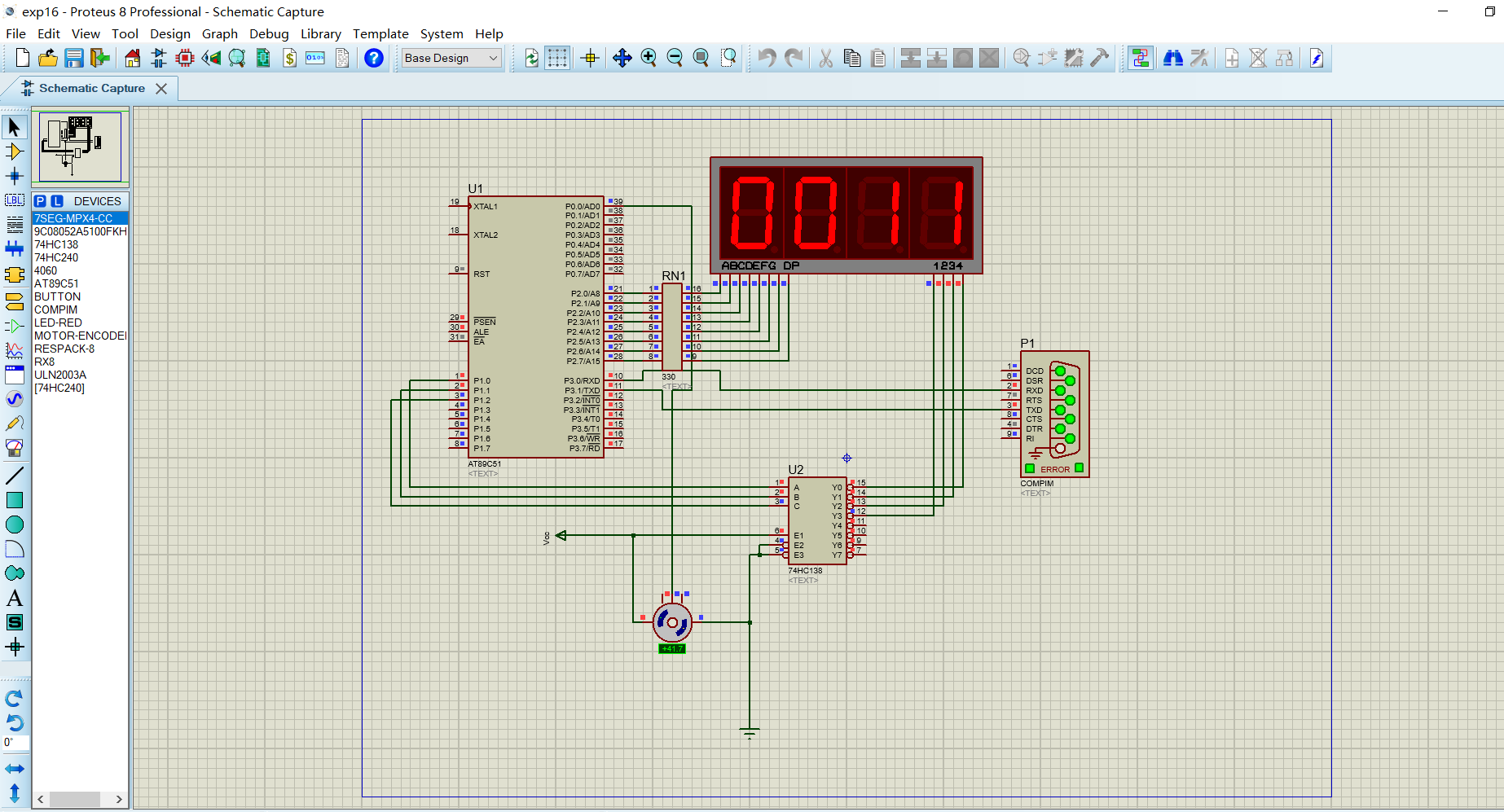Open PCB Layout with the red chip icon
This screenshot has height=812, width=1504.
click(x=185, y=58)
